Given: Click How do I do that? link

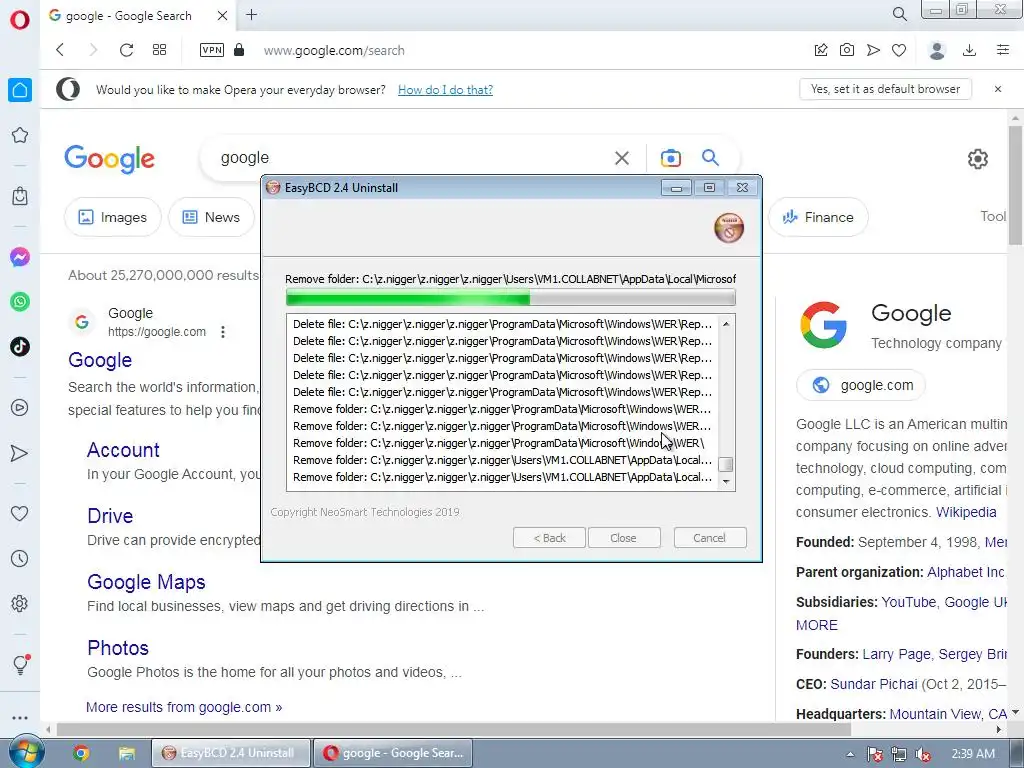Looking at the screenshot, I should coord(445,89).
